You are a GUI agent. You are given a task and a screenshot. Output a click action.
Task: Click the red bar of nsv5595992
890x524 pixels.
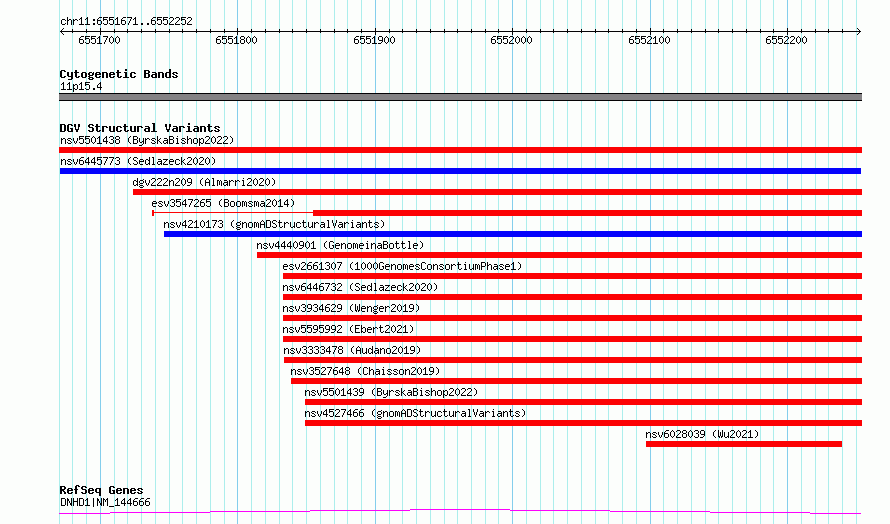pyautogui.click(x=573, y=339)
